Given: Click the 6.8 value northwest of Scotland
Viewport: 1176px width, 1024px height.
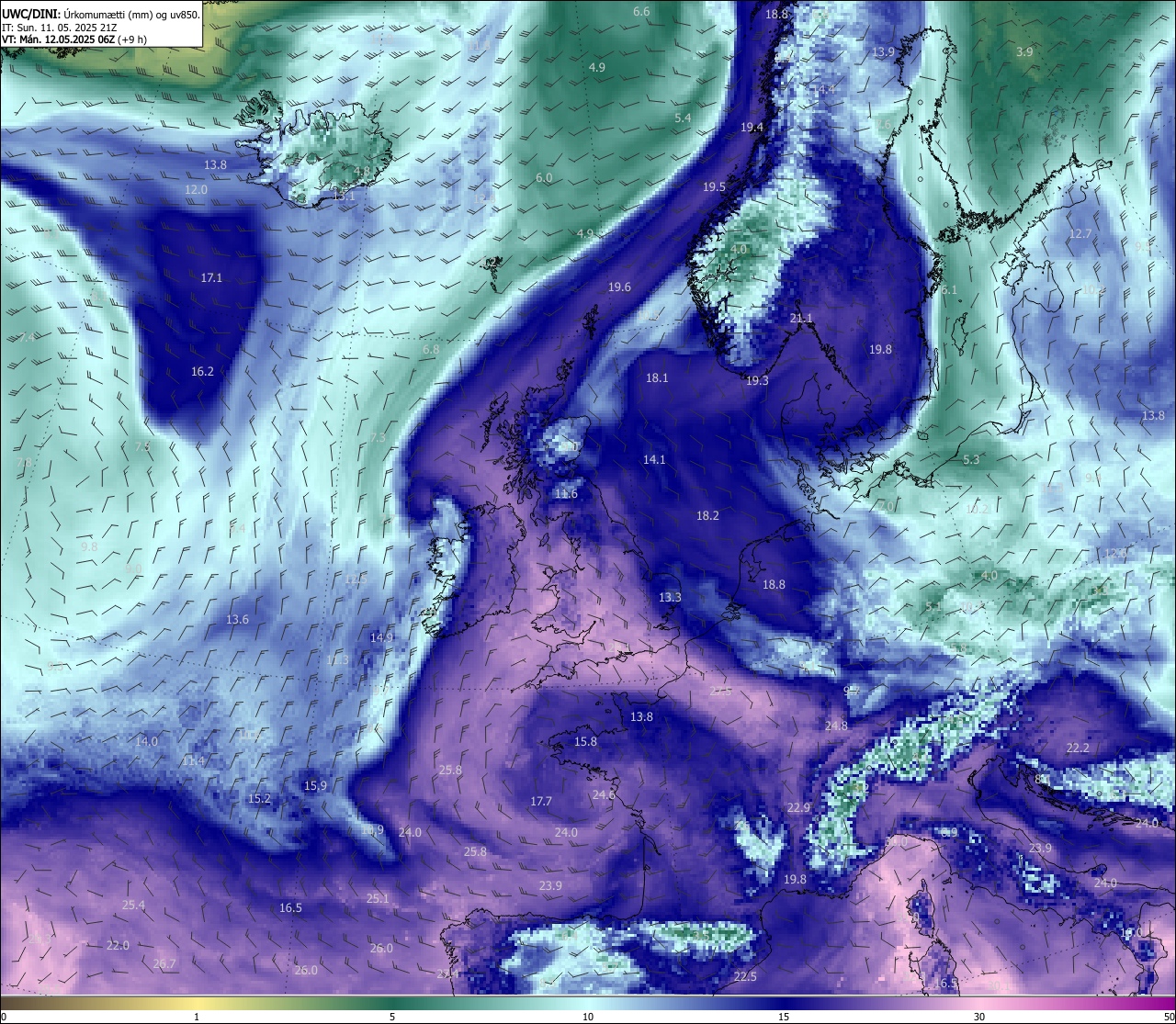Looking at the screenshot, I should point(431,350).
